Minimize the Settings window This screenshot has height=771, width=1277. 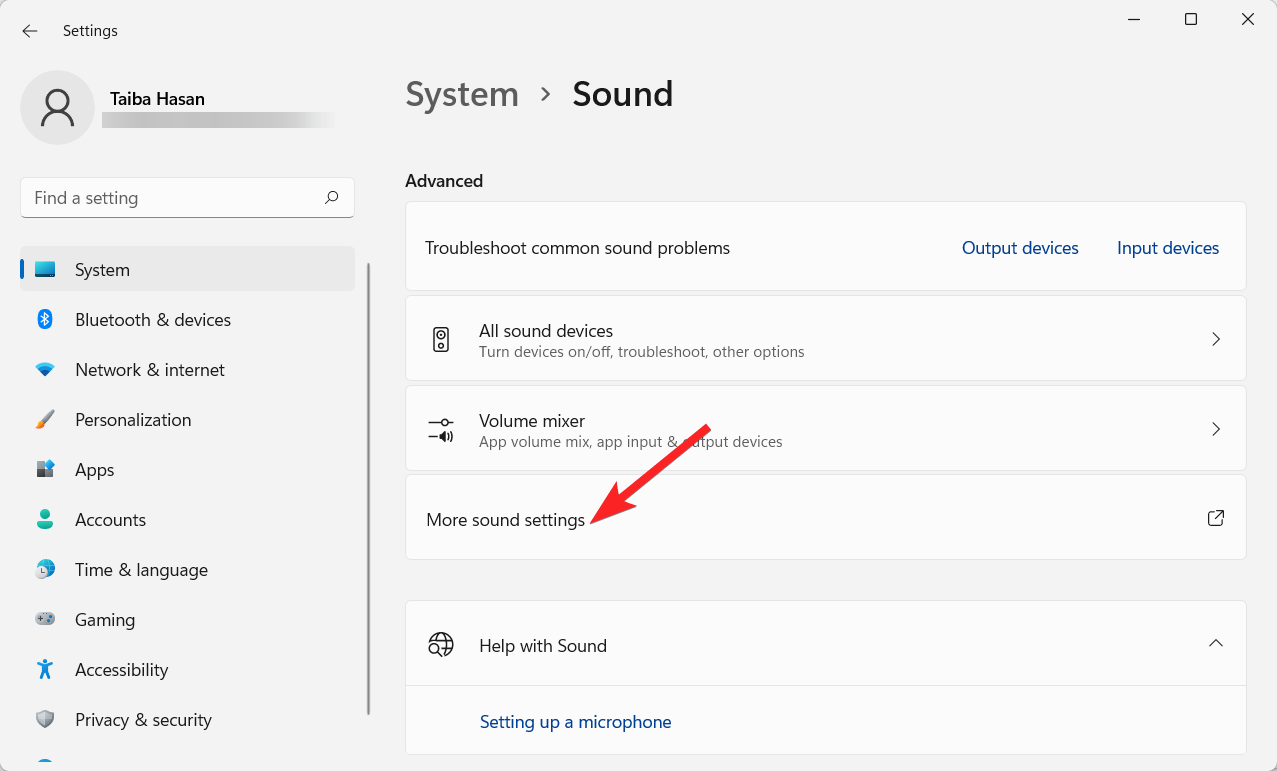1134,19
